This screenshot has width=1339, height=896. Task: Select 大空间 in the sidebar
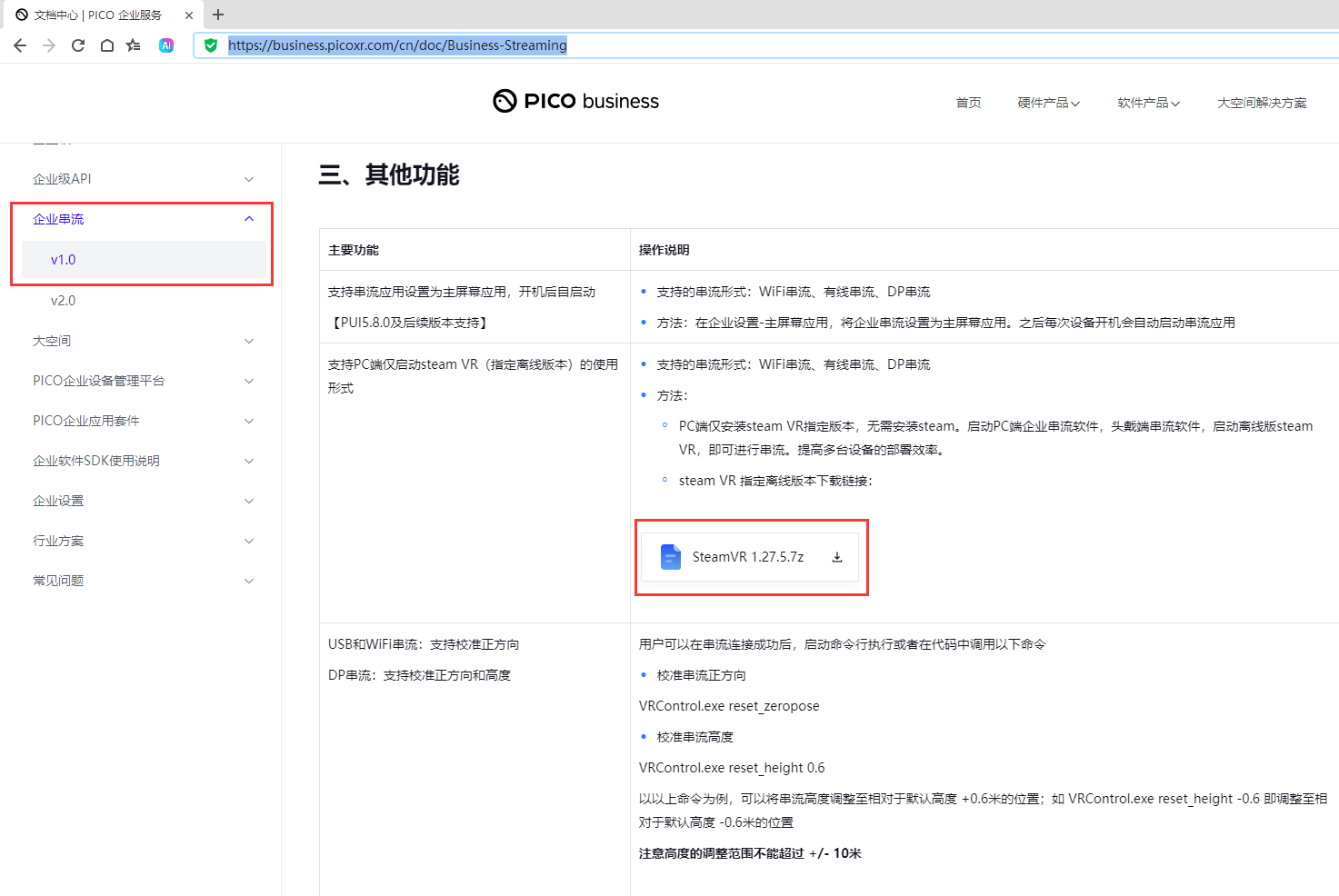(x=52, y=341)
